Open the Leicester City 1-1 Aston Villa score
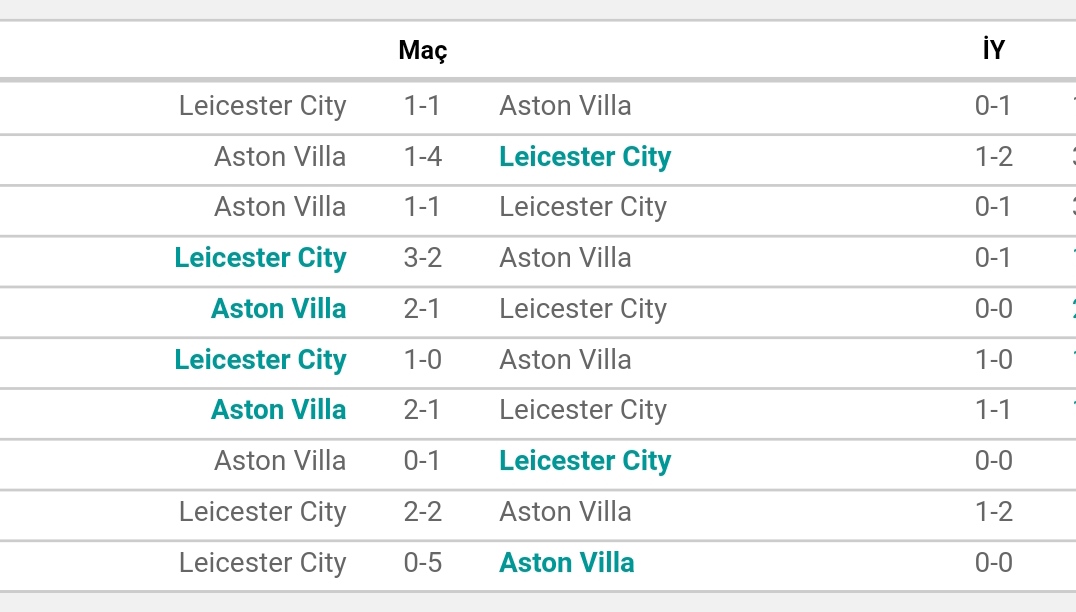1076x612 pixels. point(422,106)
